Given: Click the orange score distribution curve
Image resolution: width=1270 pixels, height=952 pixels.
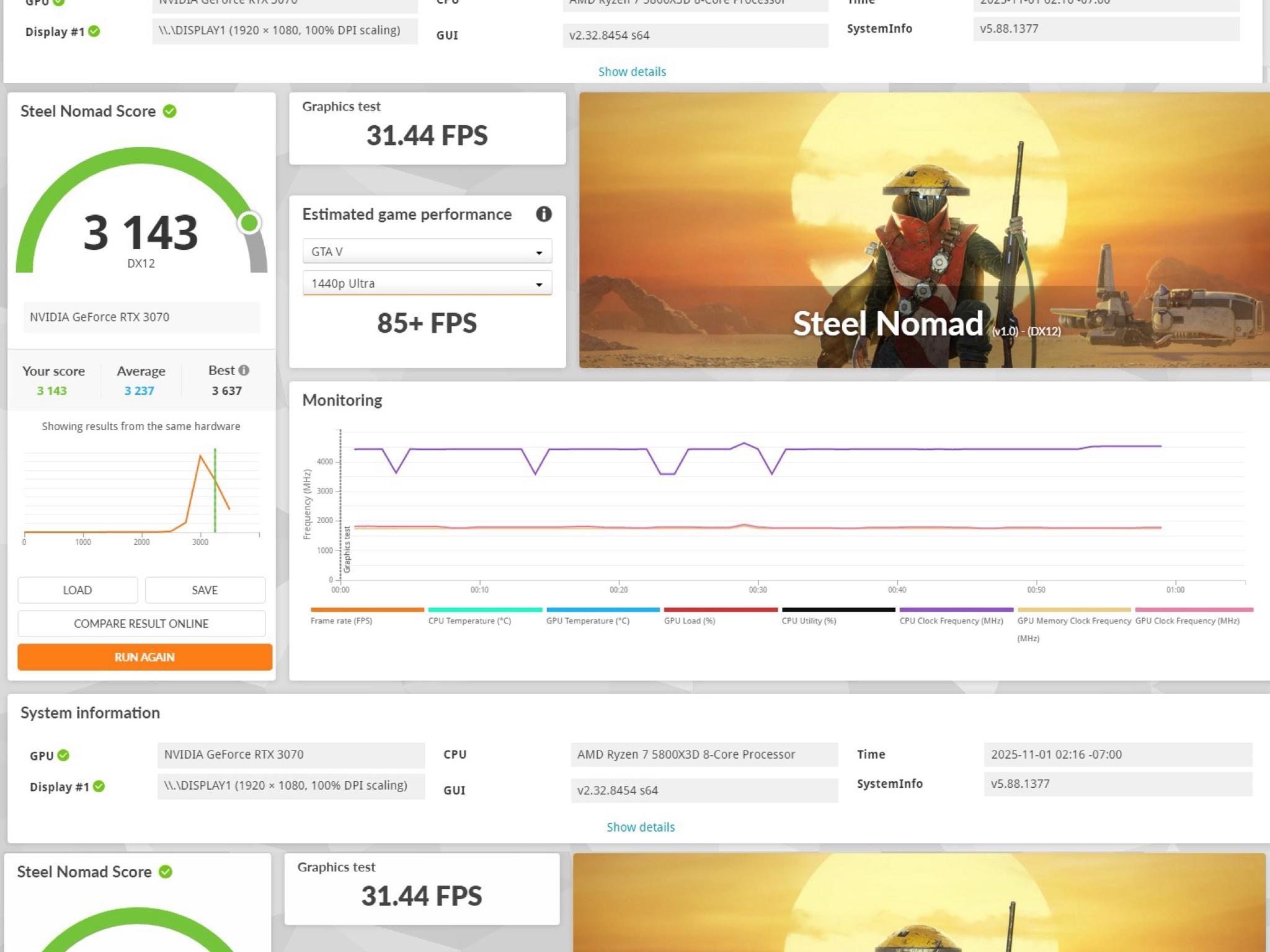Looking at the screenshot, I should tap(200, 457).
